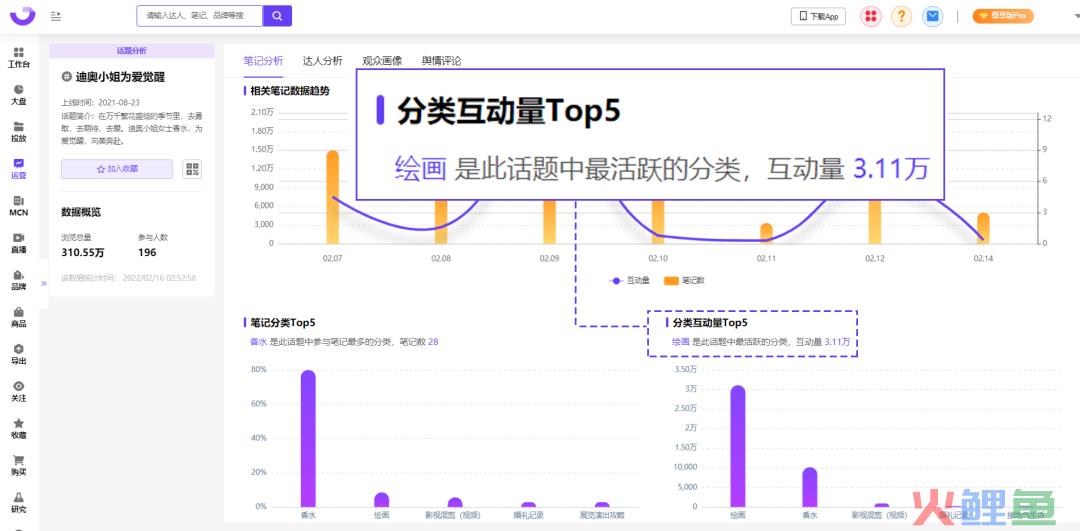Viewport: 1080px width, 531px height.
Task: Open the orange help question icon
Action: (x=902, y=17)
